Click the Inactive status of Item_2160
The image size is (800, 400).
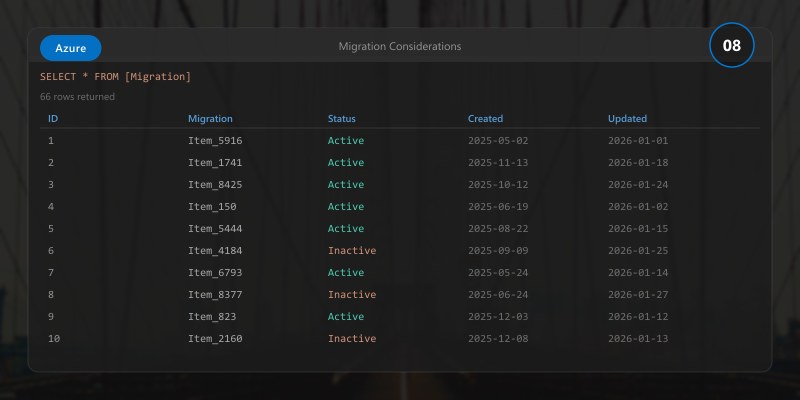pos(352,338)
